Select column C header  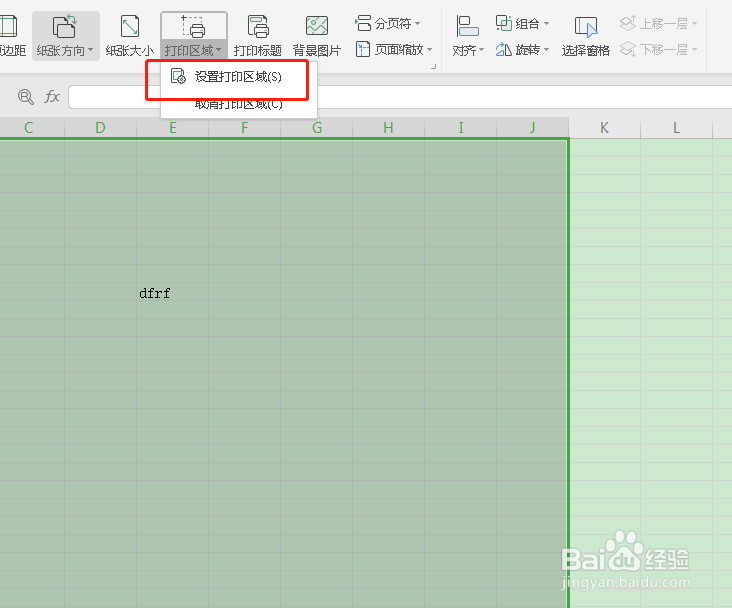point(28,127)
